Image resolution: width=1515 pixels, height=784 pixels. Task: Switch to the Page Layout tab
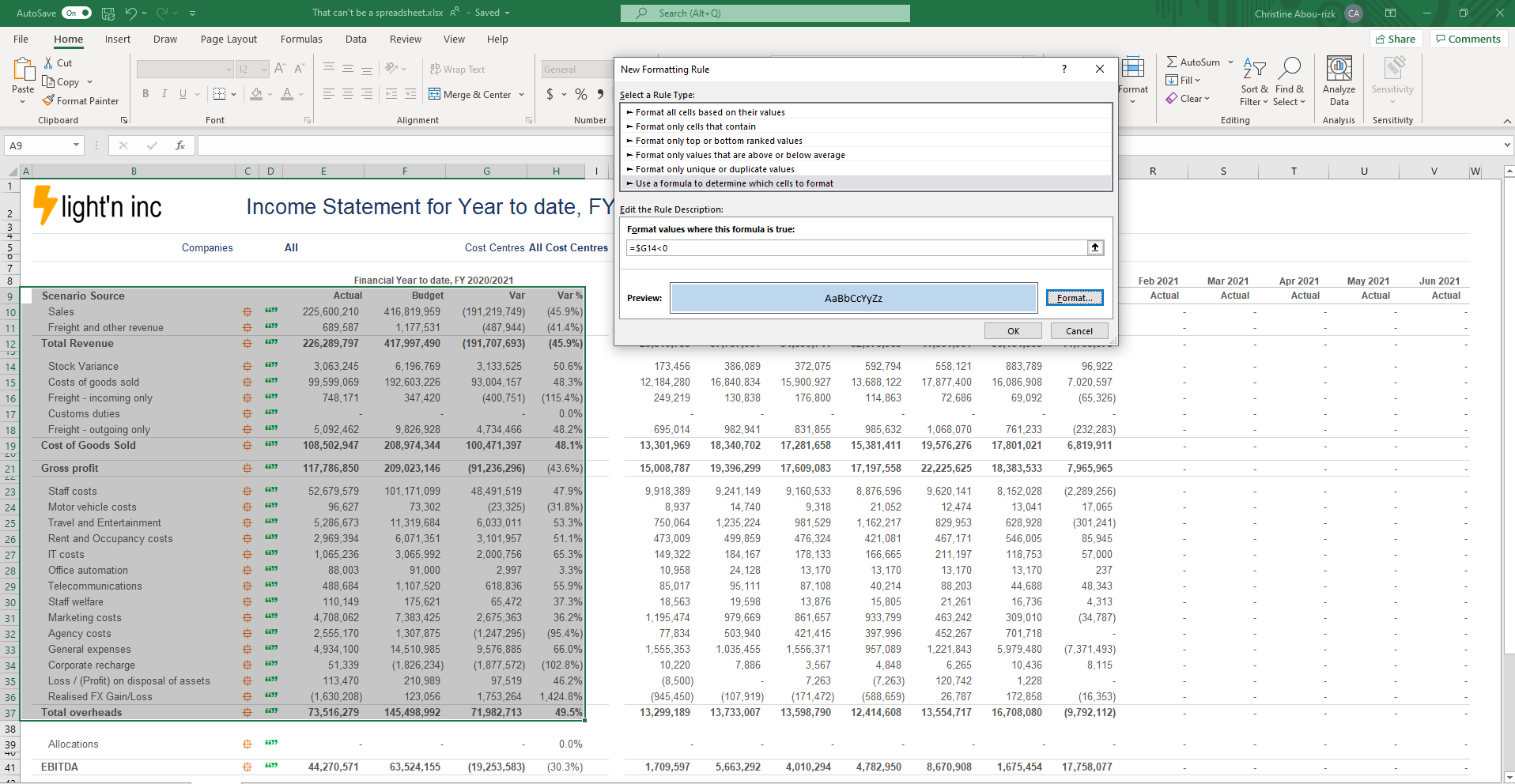pyautogui.click(x=229, y=40)
